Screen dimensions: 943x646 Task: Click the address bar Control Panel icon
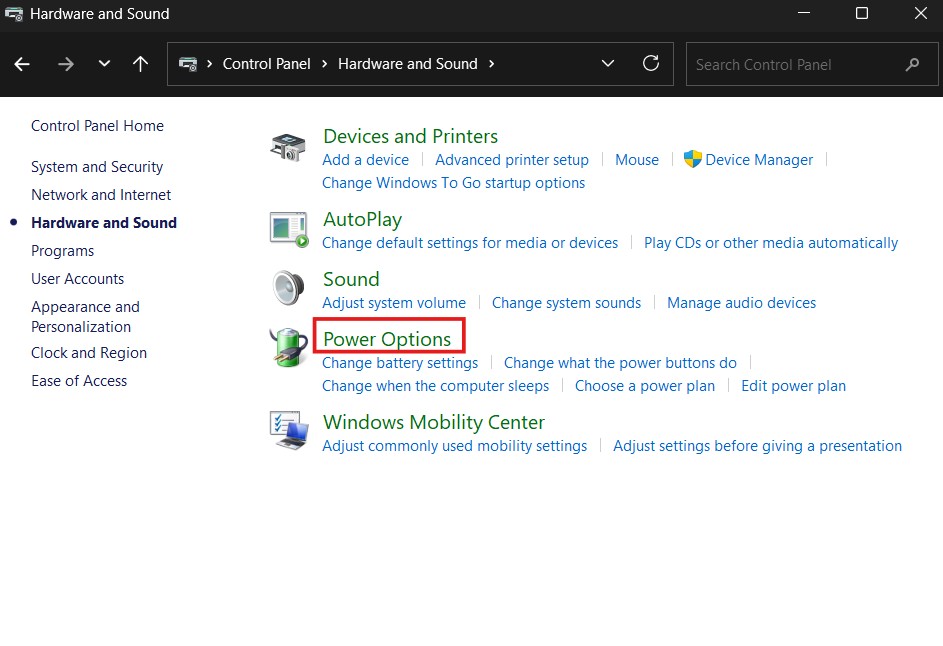pos(188,64)
